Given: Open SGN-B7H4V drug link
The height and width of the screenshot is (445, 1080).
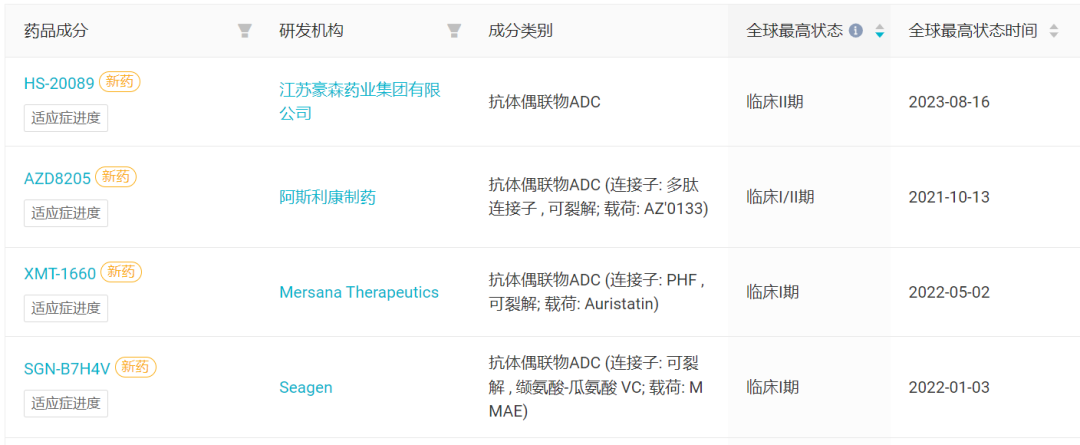Looking at the screenshot, I should (67, 369).
